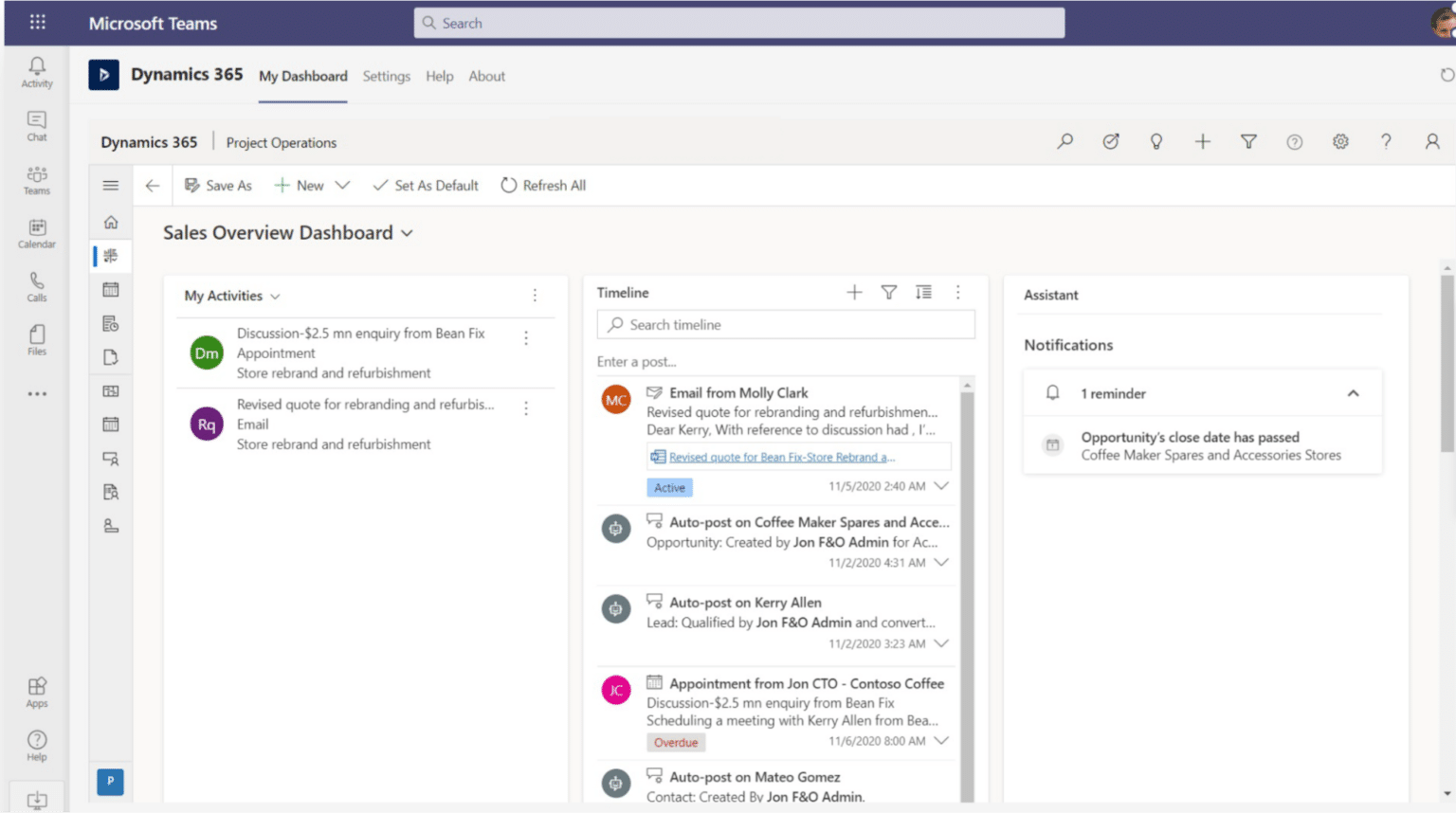Open the search magnifier in the Dynamics bar
The width and height of the screenshot is (1456, 813).
pos(1065,141)
